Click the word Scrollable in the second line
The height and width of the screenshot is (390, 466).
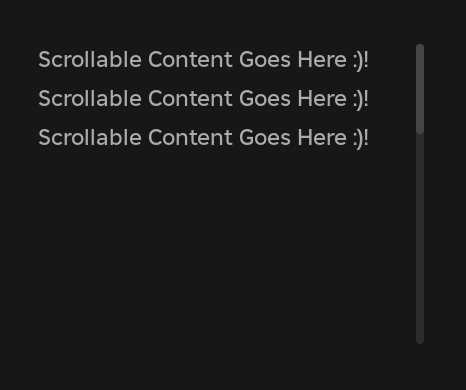click(90, 99)
